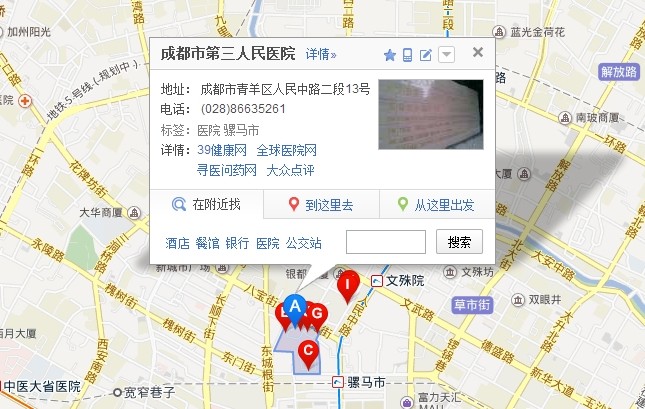Screen dimensions: 645x409
Task: Expand the popup header dropdown arrow
Action: coord(446,54)
